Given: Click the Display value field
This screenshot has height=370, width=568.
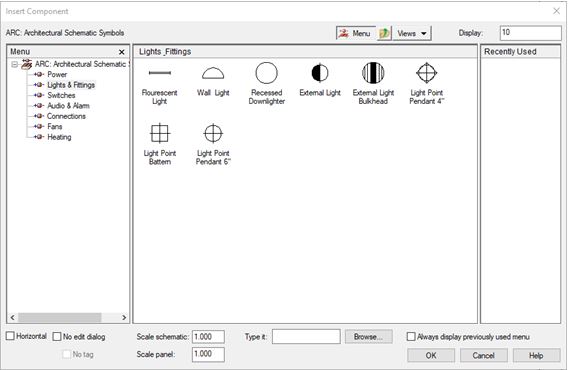Looking at the screenshot, I should (531, 33).
